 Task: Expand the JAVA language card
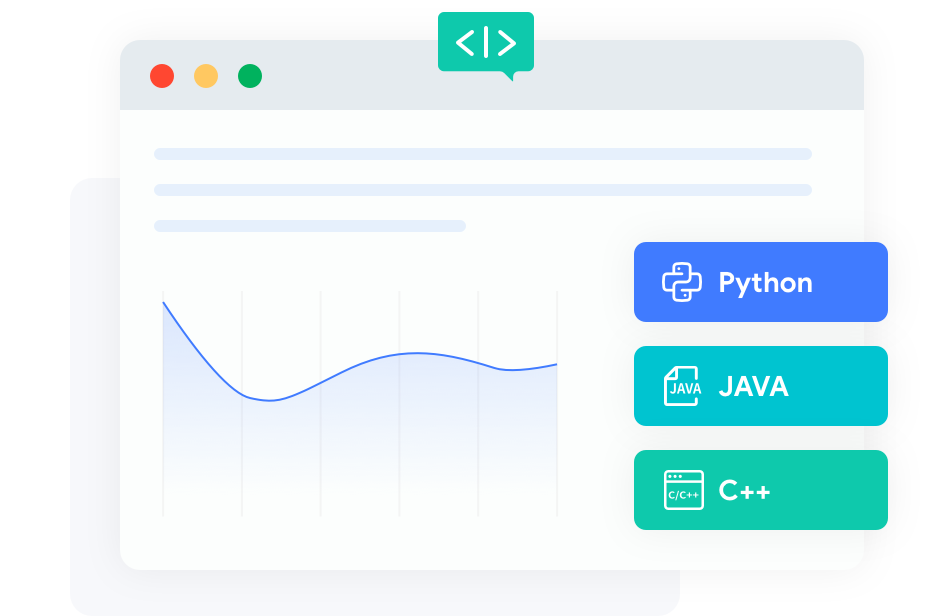[760, 386]
